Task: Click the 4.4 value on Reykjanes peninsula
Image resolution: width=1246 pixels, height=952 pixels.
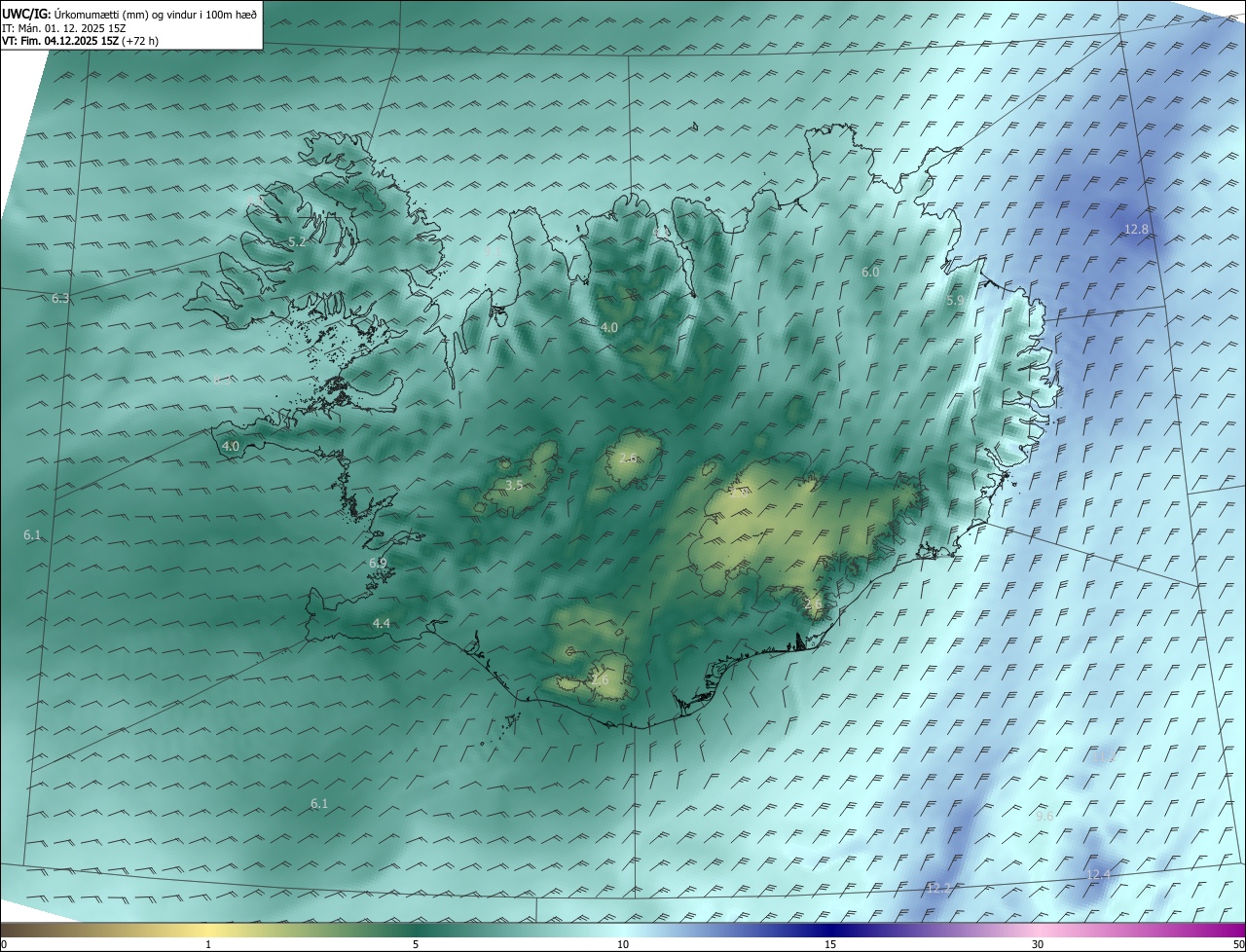Action: pos(382,623)
